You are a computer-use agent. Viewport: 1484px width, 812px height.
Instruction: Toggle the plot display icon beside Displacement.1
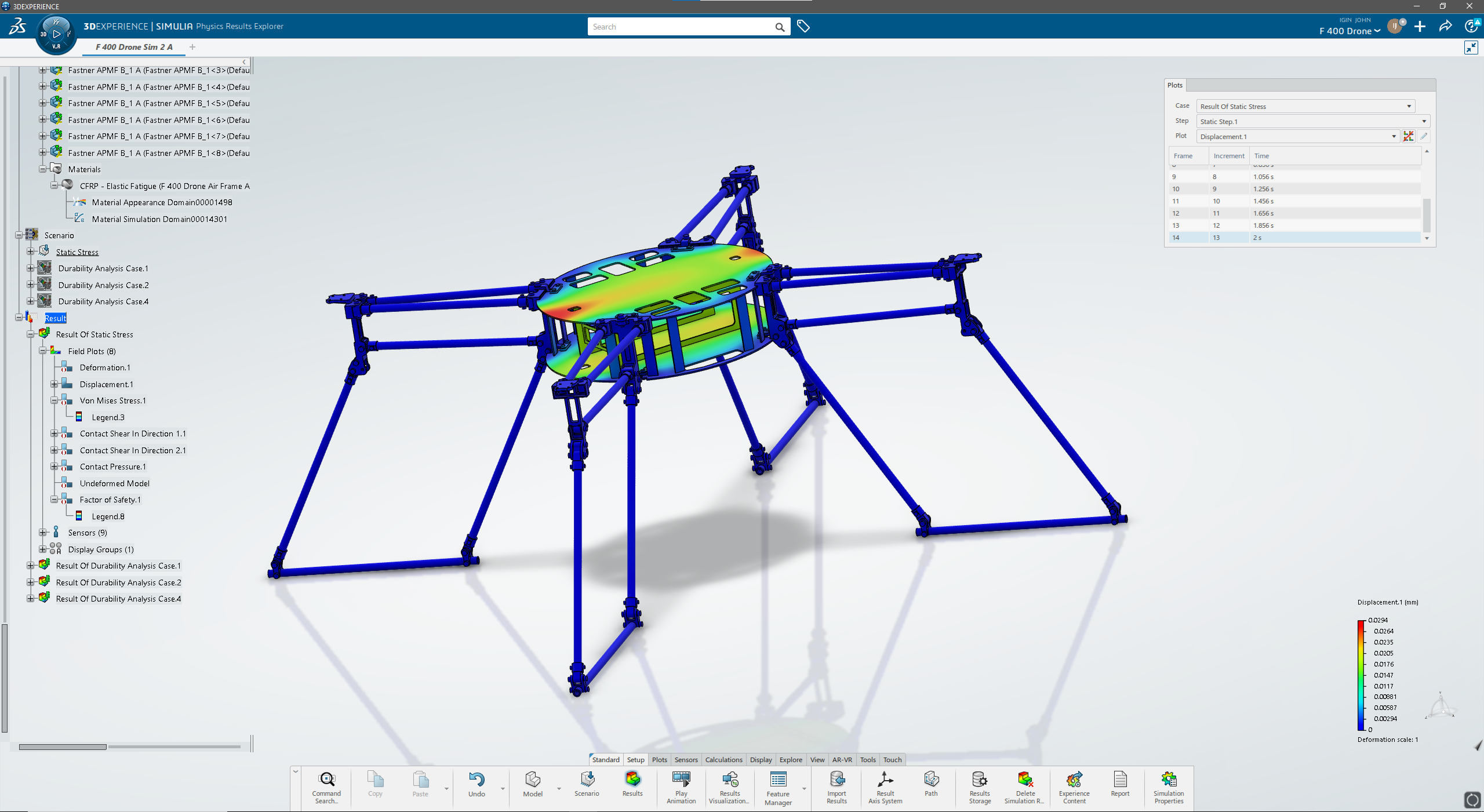point(1408,137)
